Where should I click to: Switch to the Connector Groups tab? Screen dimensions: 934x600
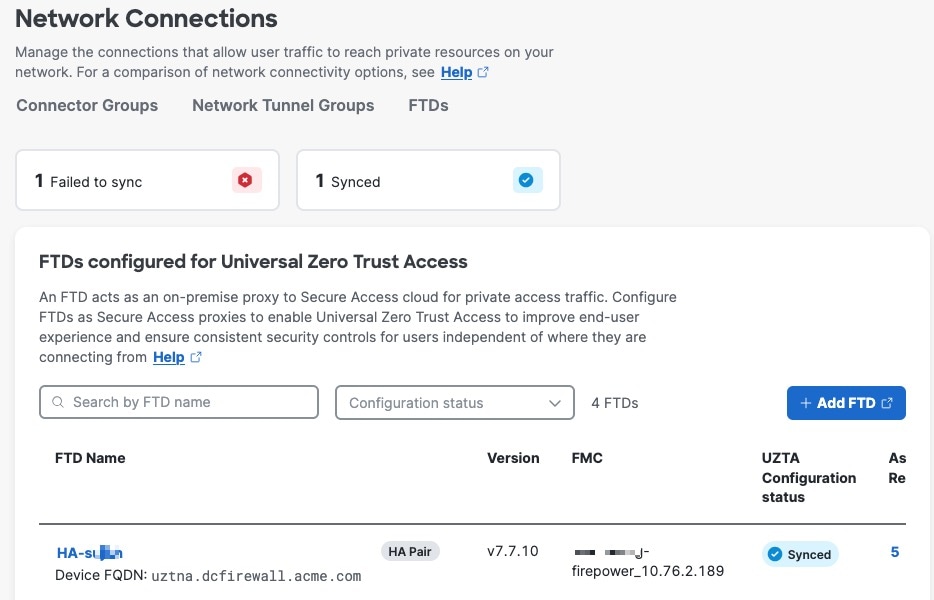[87, 105]
